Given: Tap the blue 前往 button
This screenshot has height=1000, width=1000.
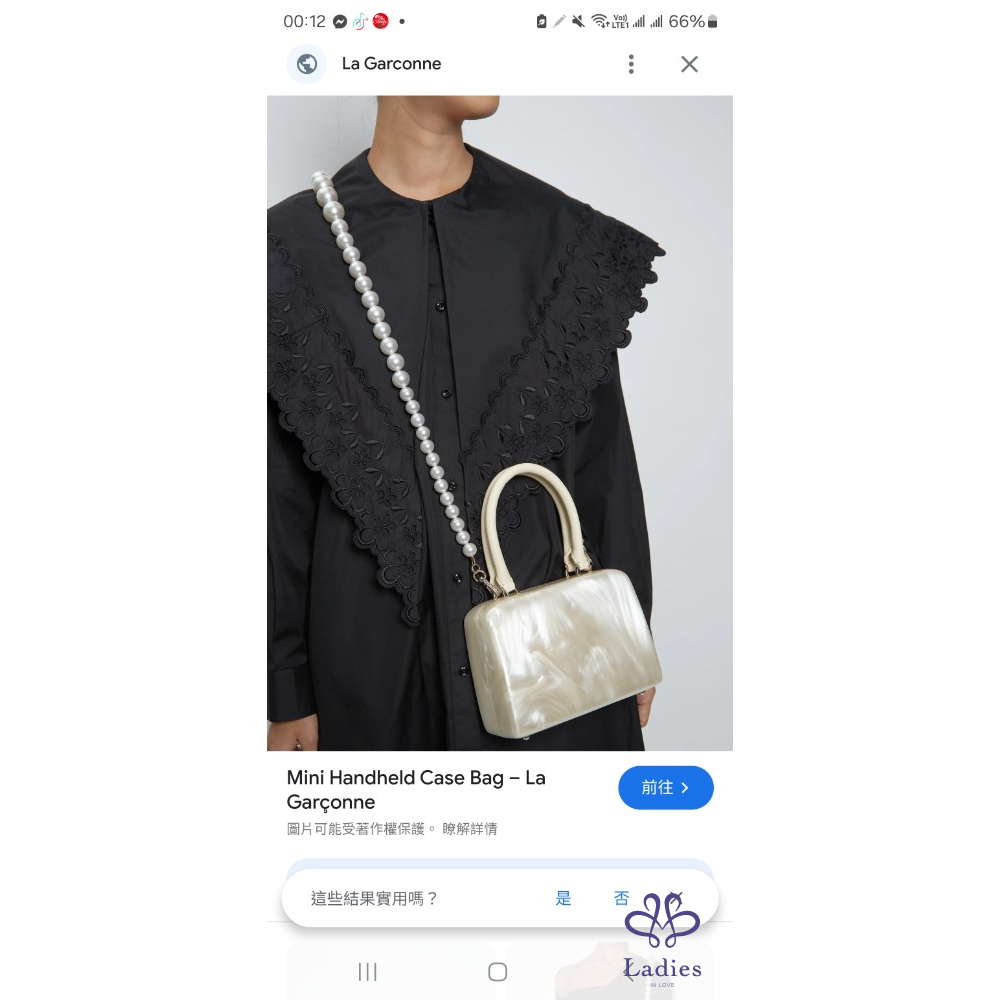Looking at the screenshot, I should point(666,788).
